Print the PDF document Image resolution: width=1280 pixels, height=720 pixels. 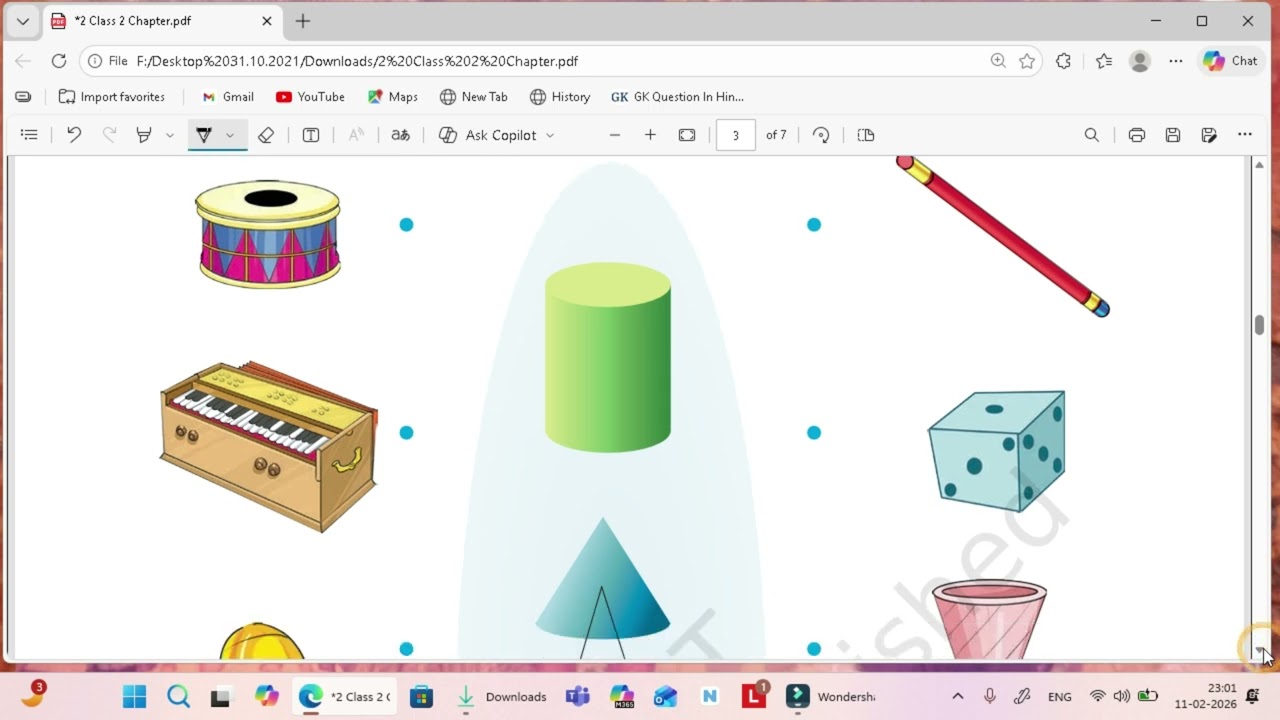pos(1137,135)
